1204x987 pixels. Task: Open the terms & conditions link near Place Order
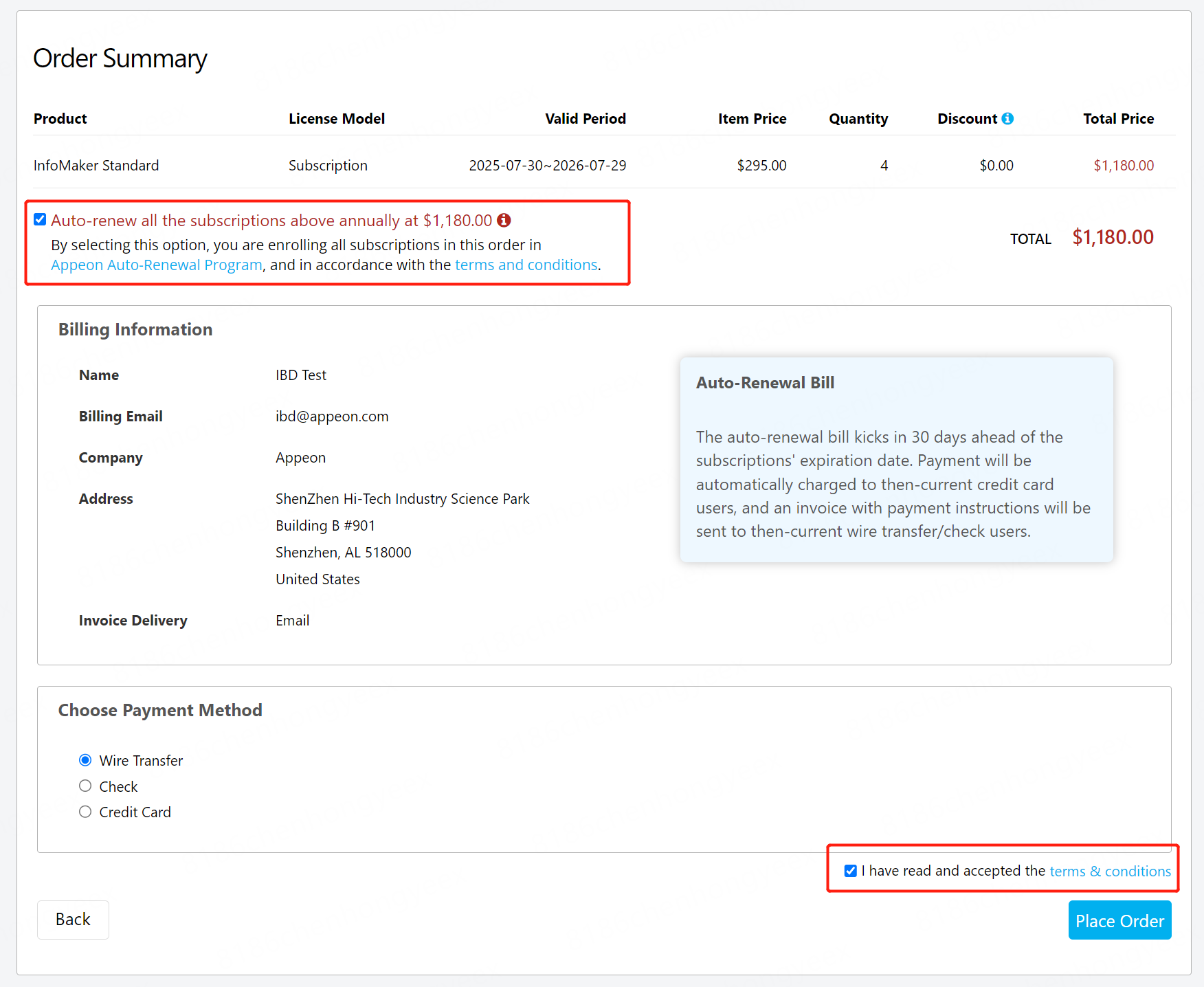coord(1111,871)
